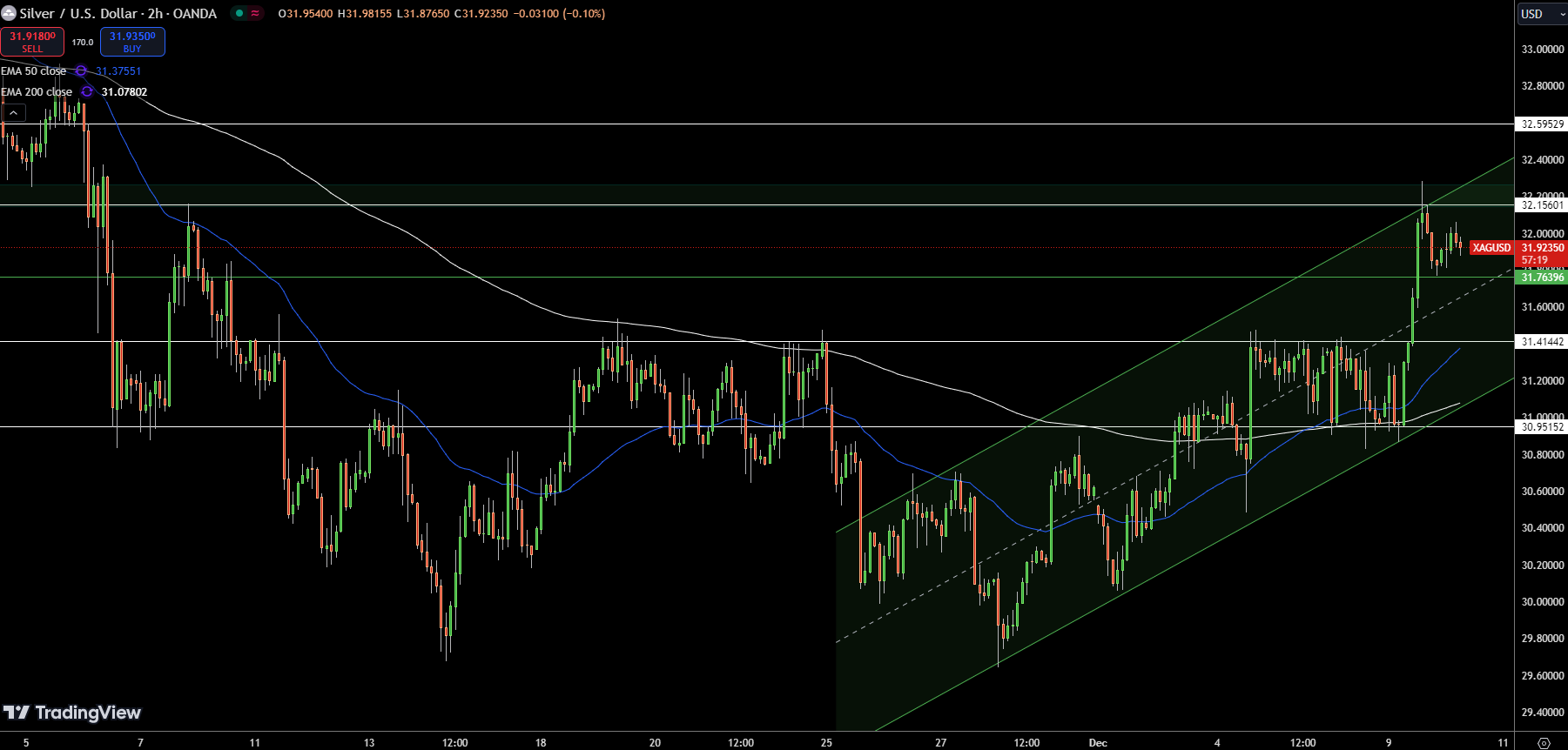Click the XAGUSD price label tag
The height and width of the screenshot is (750, 1568).
tap(1491, 248)
